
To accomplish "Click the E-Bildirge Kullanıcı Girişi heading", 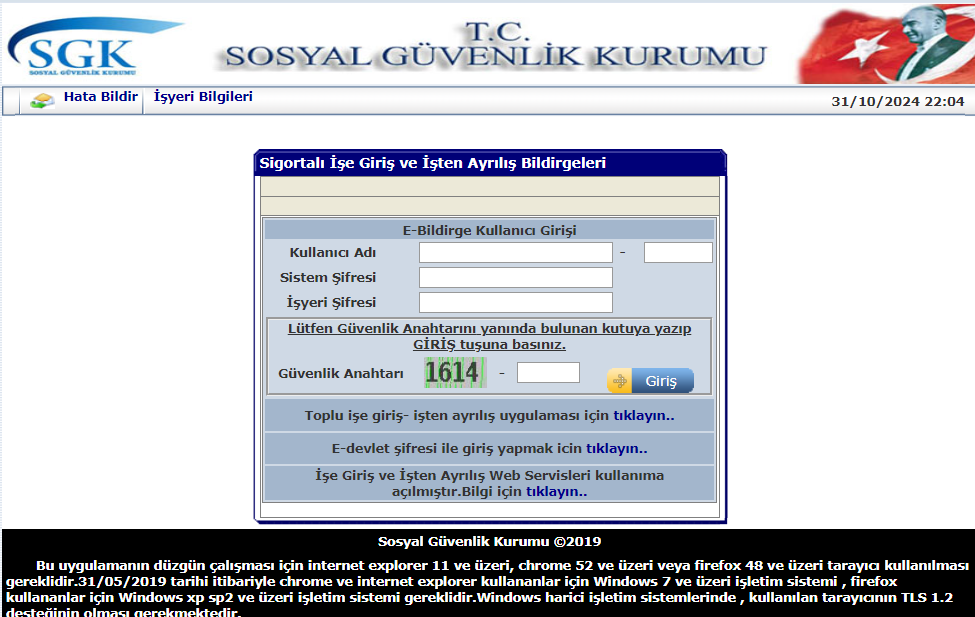I will point(489,230).
